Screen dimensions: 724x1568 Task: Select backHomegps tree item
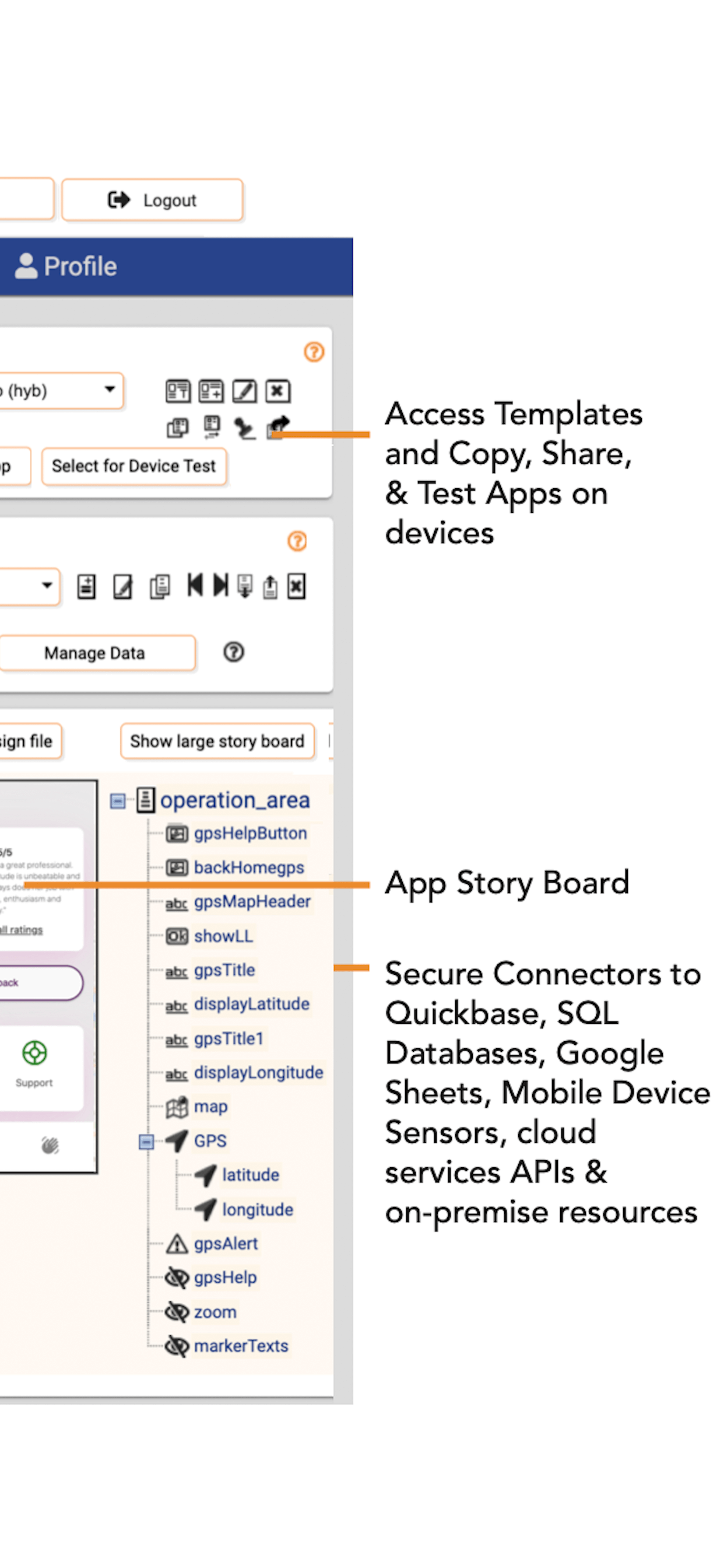click(x=249, y=867)
